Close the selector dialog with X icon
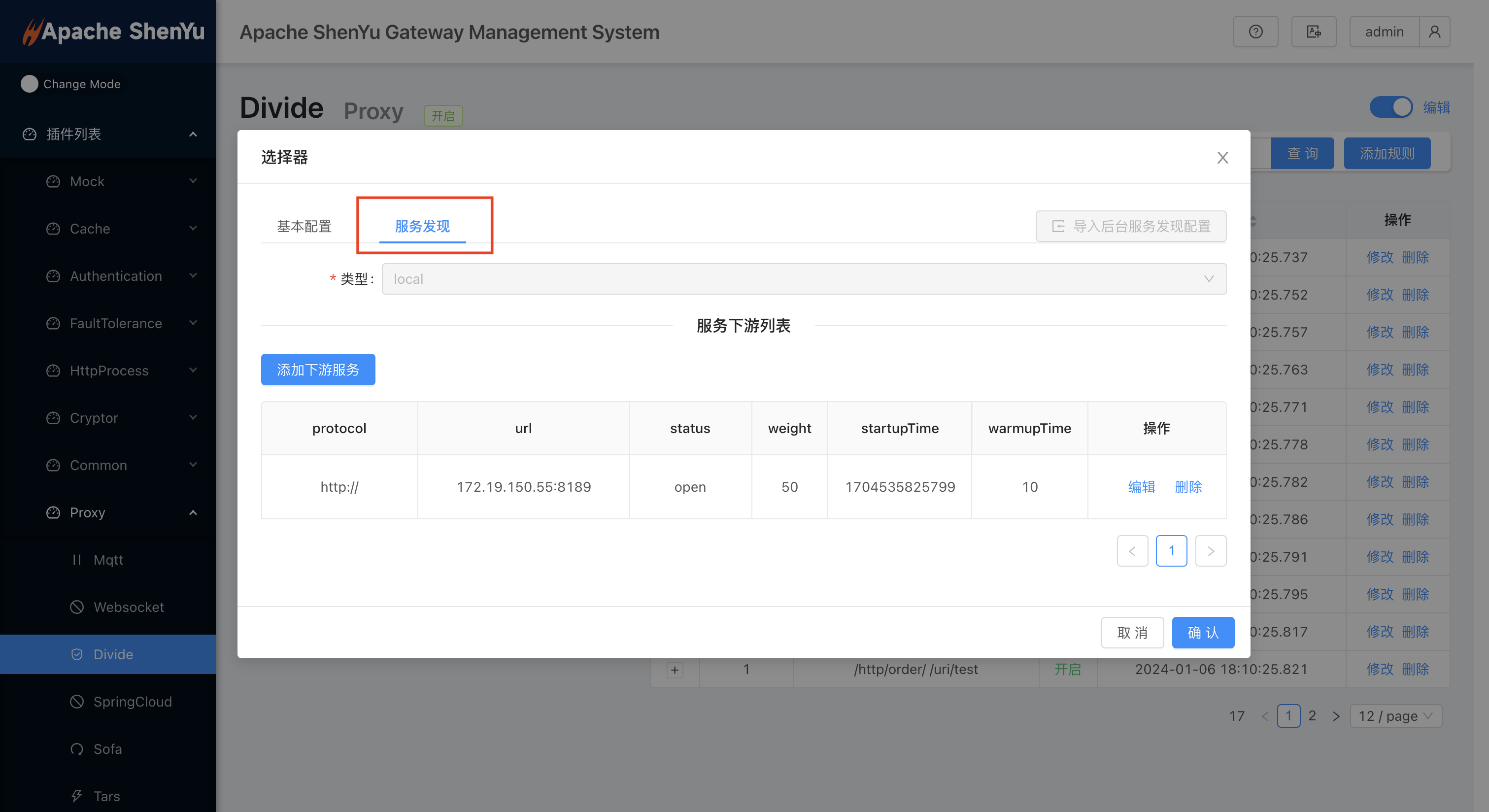The width and height of the screenshot is (1489, 812). (1222, 158)
